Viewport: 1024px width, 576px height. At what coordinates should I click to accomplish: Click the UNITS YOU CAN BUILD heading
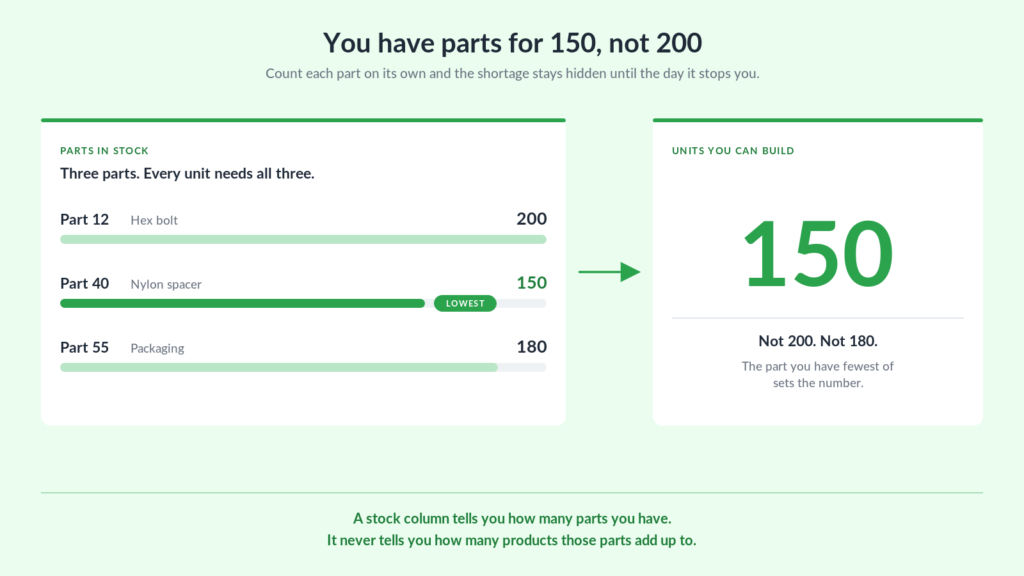733,151
